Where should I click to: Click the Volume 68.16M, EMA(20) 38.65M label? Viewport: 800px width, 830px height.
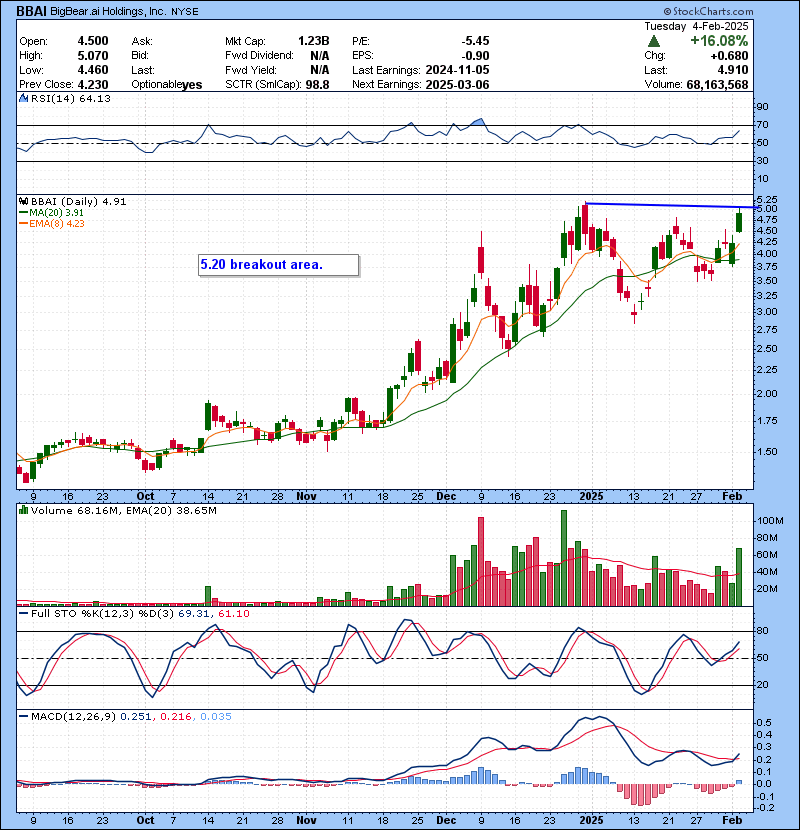[123, 510]
